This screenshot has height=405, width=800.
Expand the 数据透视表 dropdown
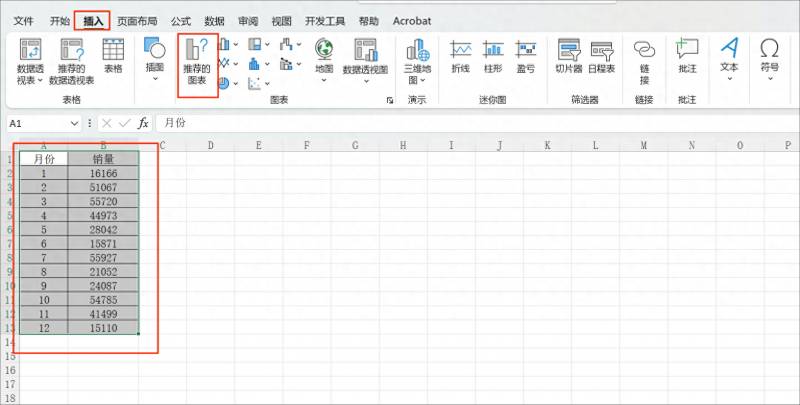pyautogui.click(x=40, y=80)
